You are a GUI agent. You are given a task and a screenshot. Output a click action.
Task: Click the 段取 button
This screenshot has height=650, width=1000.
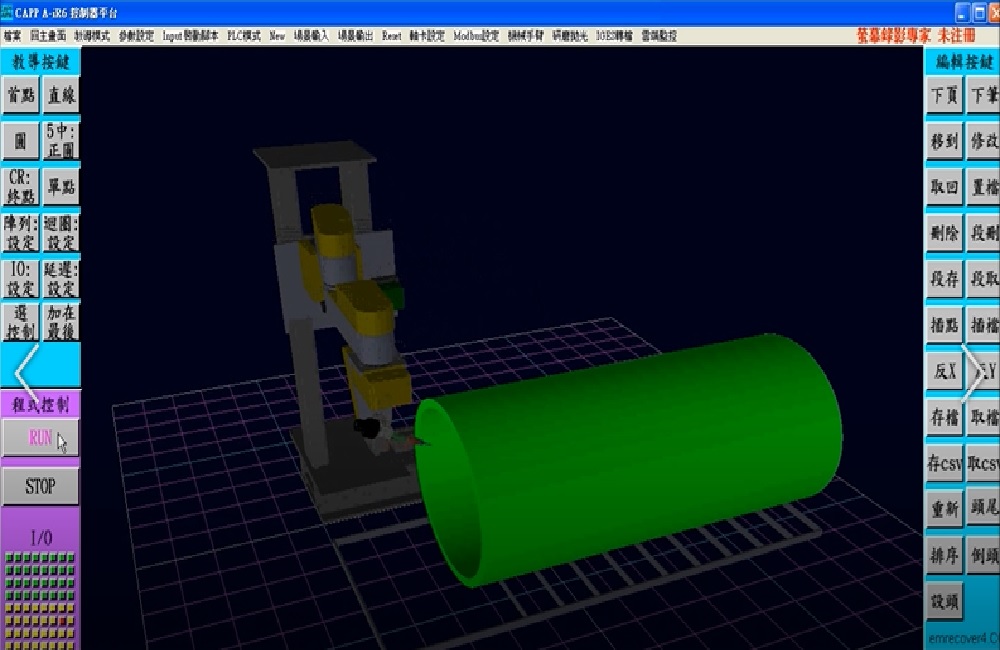(x=983, y=279)
